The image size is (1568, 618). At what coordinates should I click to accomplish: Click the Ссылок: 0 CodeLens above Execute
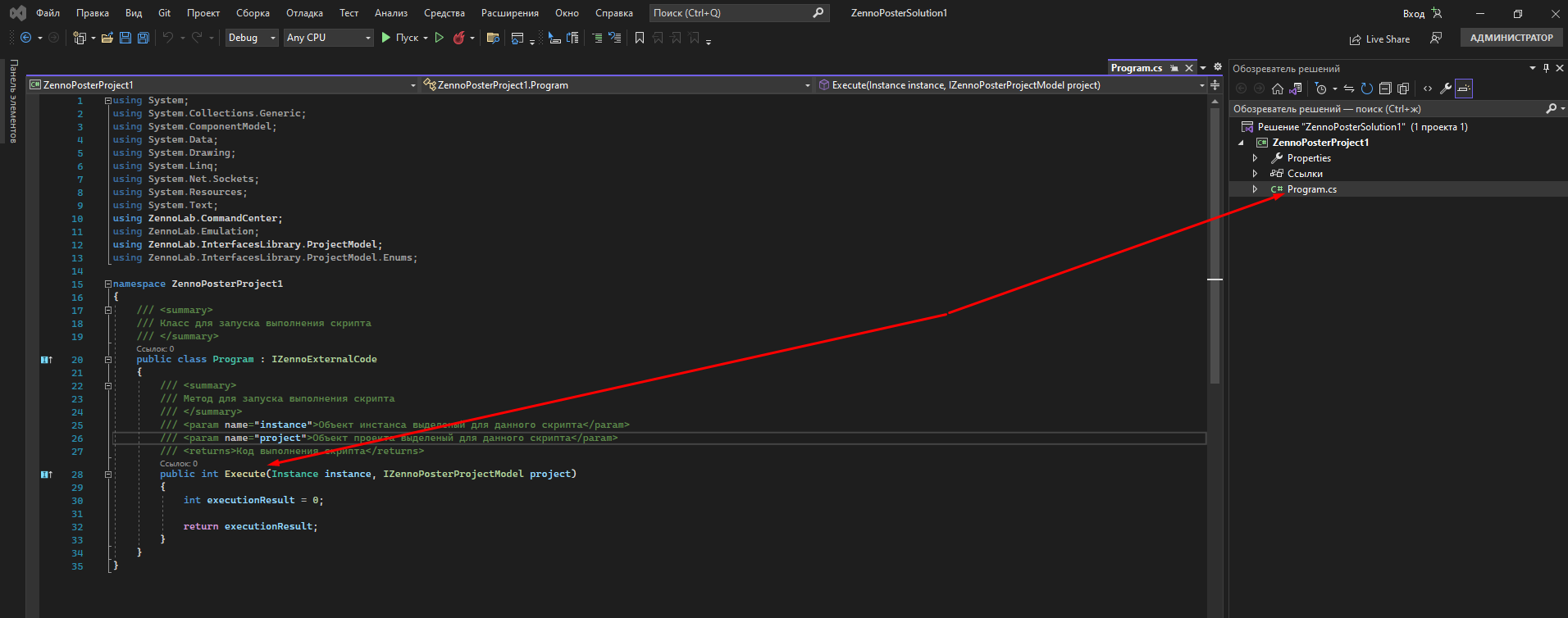pos(179,464)
